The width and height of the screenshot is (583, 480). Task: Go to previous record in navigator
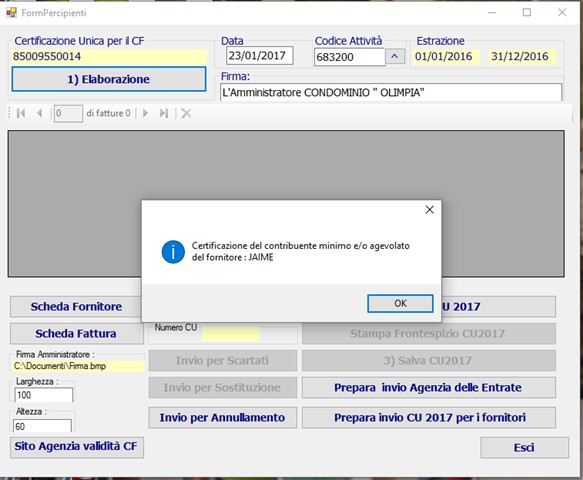coord(39,113)
